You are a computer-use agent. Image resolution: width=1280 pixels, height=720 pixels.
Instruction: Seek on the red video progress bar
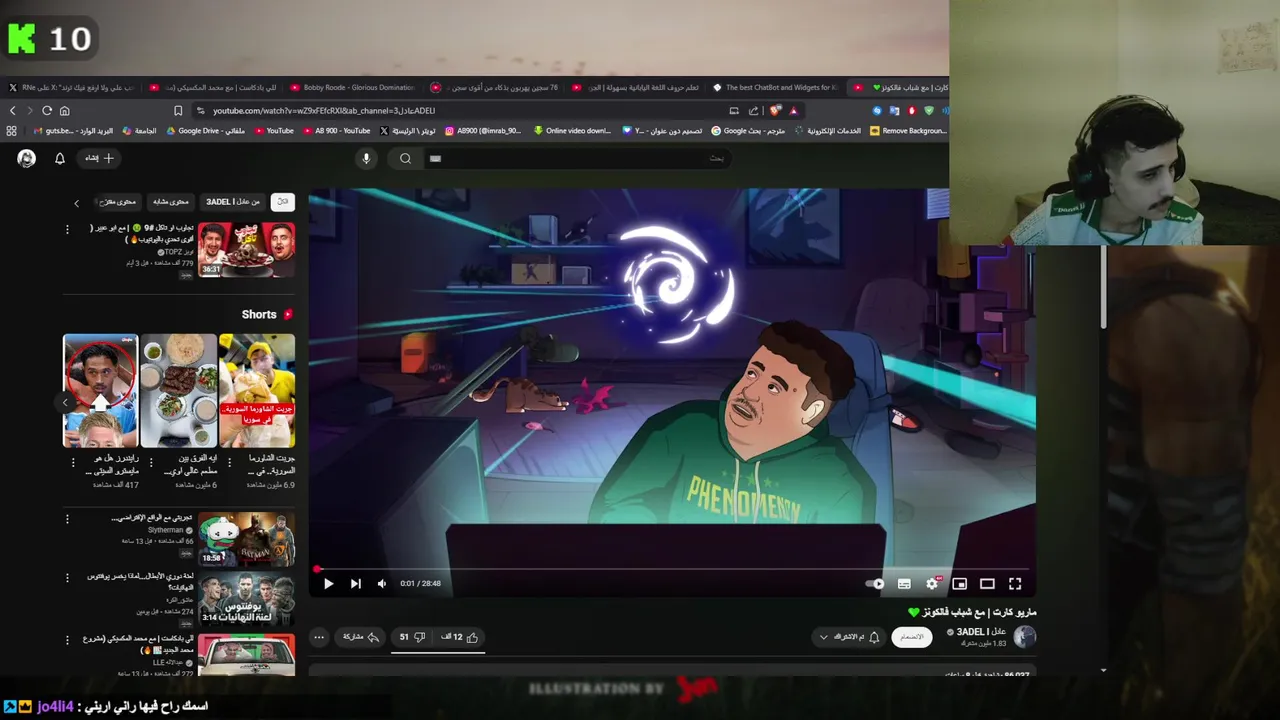click(672, 569)
